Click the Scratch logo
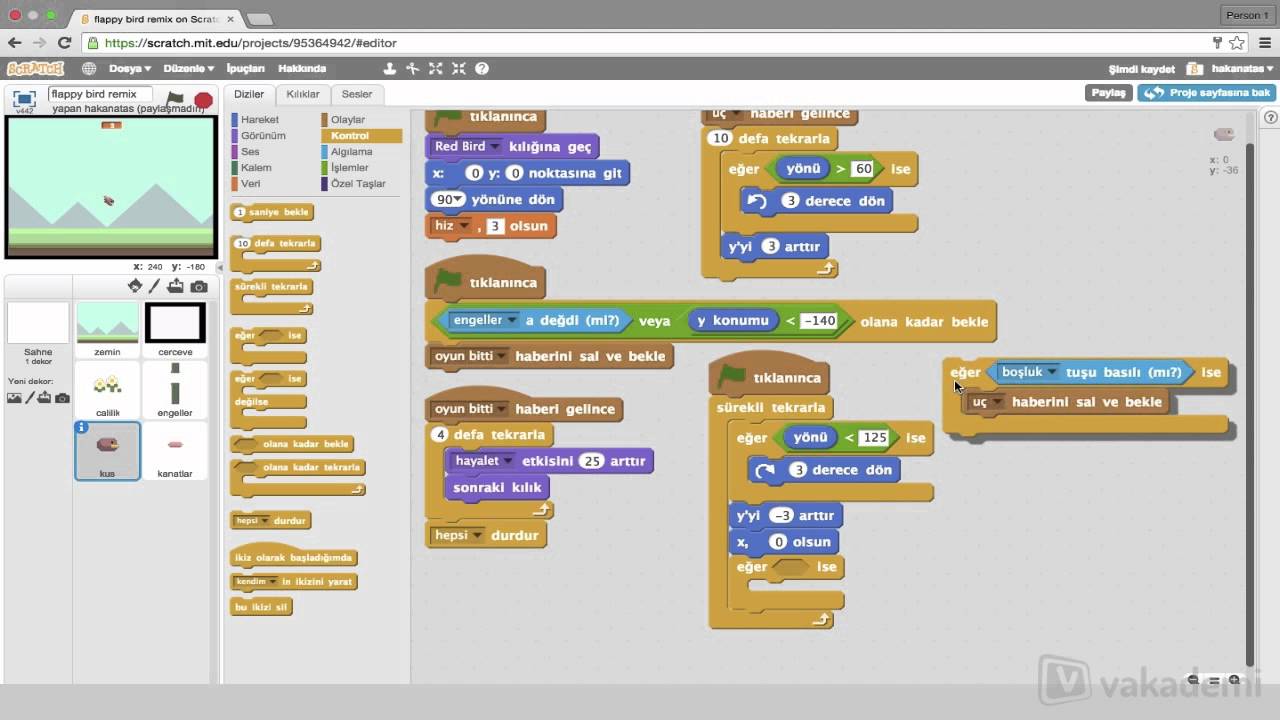The image size is (1280, 720). click(34, 68)
